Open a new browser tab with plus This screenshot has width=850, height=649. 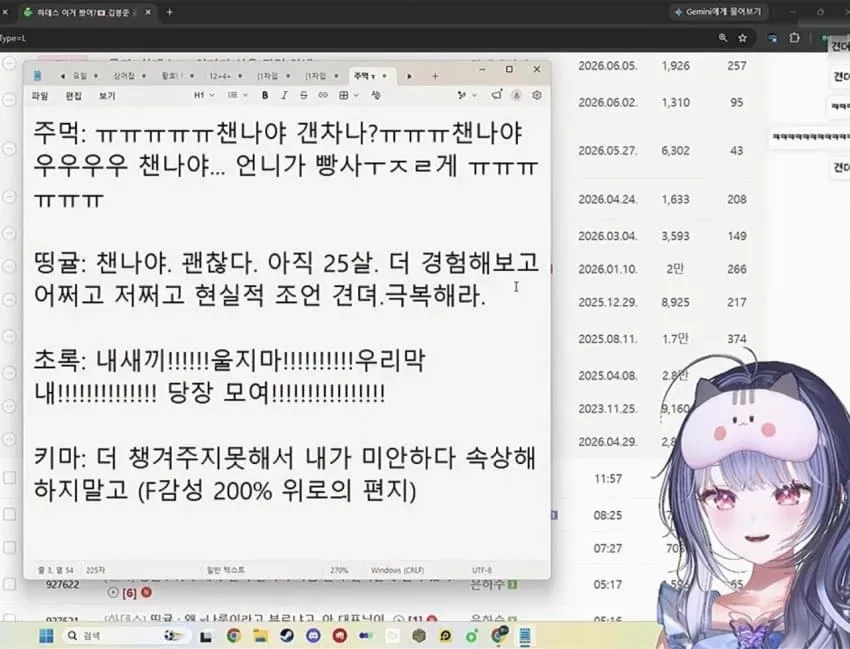(170, 12)
